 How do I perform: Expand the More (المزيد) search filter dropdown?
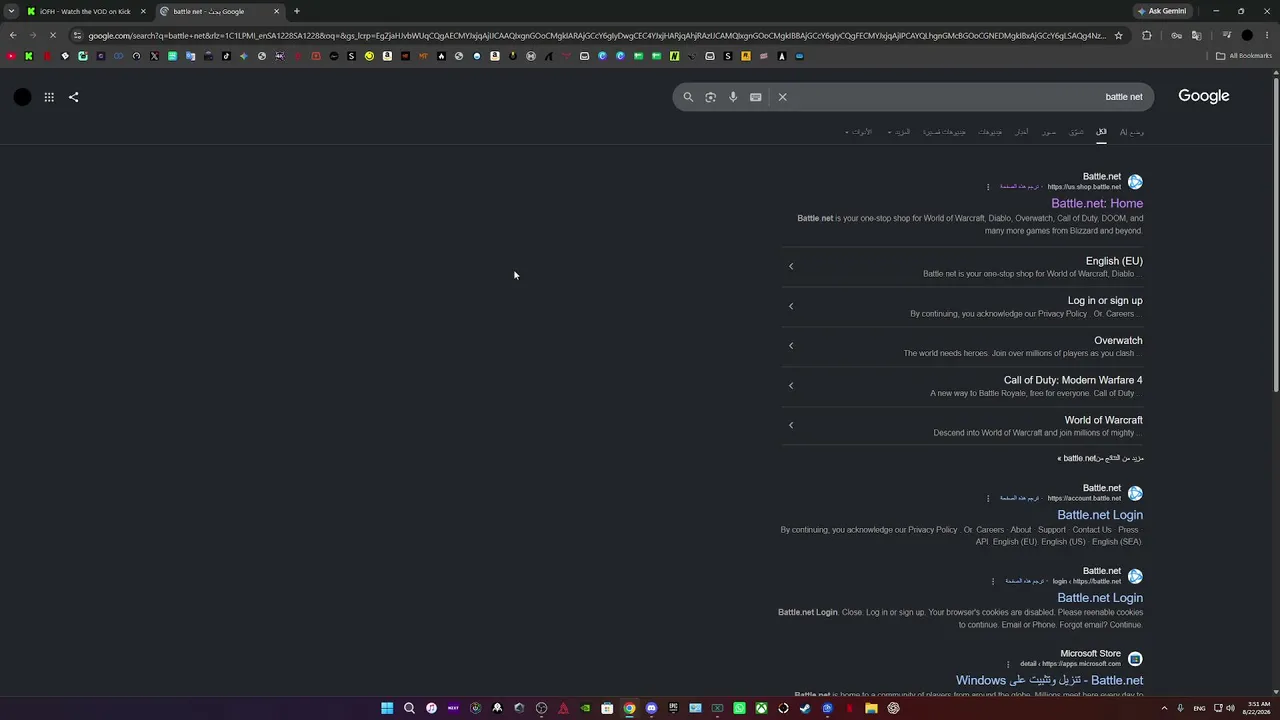click(899, 132)
